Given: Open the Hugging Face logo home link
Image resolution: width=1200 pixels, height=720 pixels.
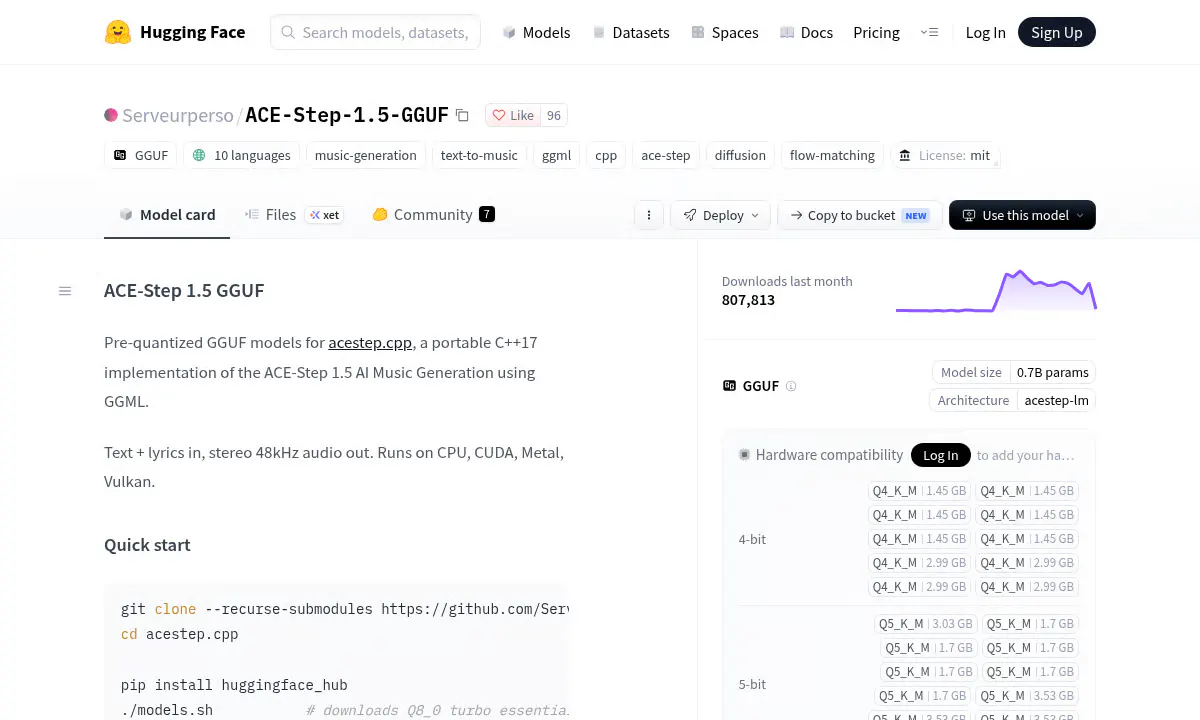Looking at the screenshot, I should (x=175, y=32).
